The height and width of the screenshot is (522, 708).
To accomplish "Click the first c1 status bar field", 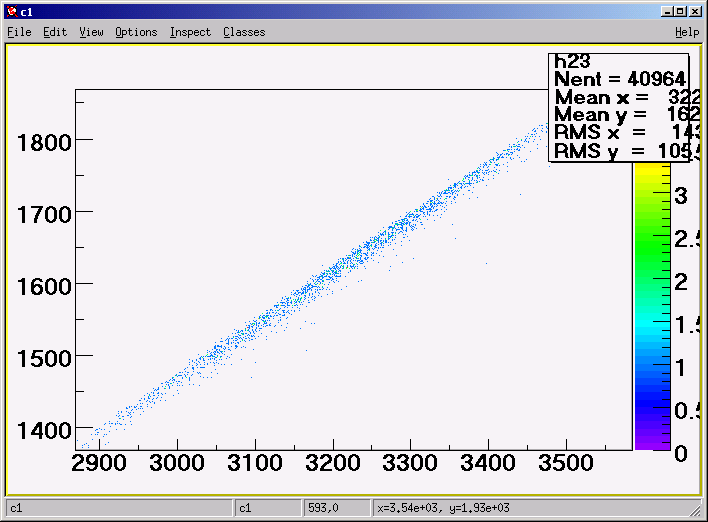I will 119,508.
